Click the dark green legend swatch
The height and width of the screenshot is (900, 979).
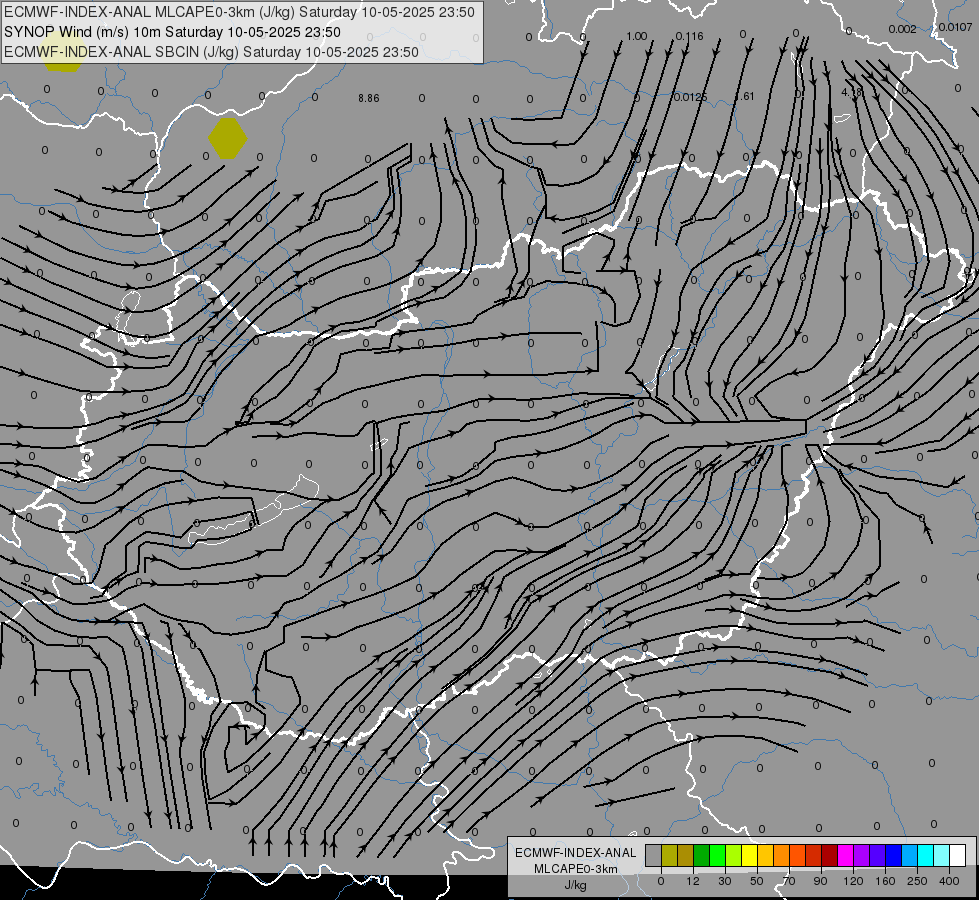(702, 856)
